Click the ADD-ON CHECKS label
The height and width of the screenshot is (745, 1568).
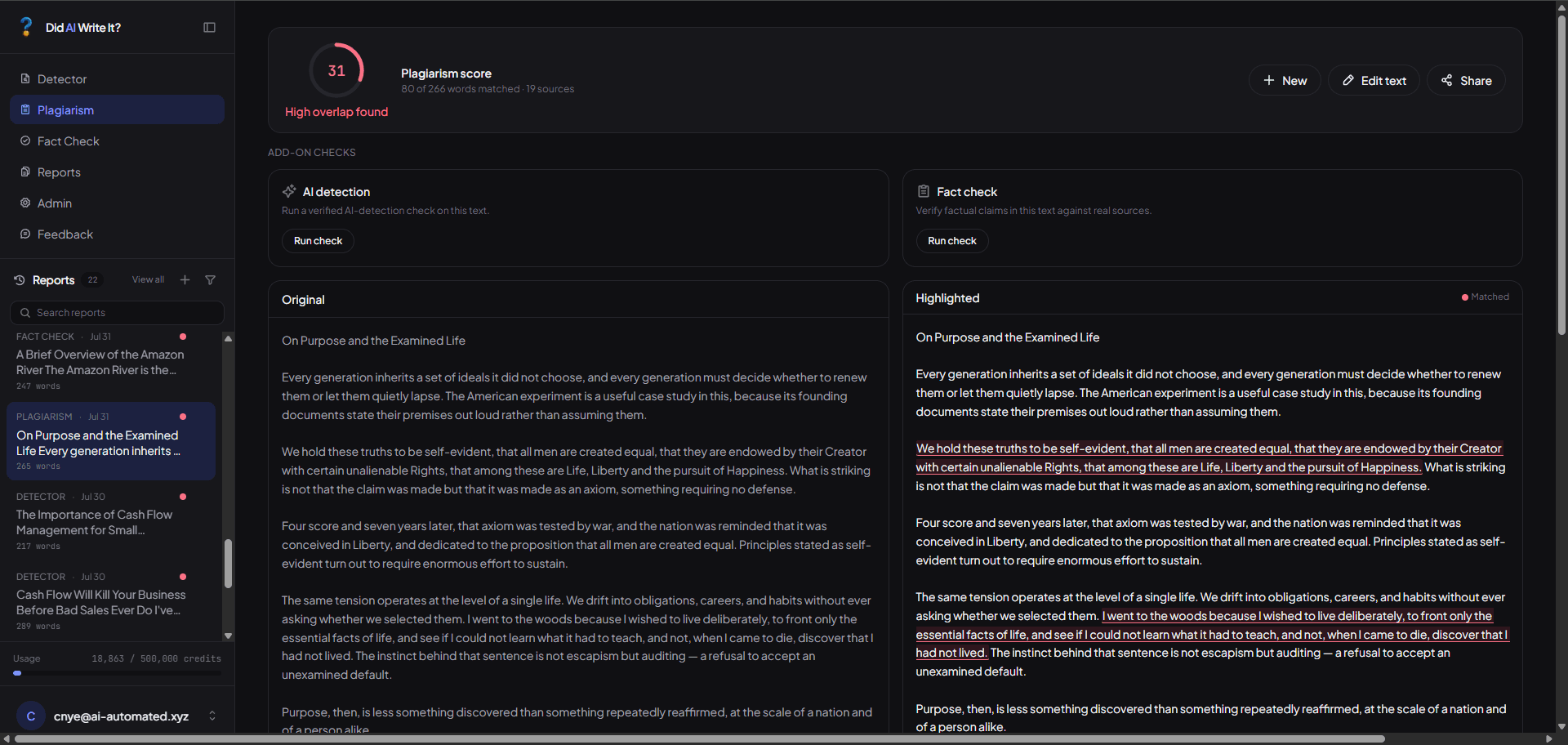click(x=312, y=153)
